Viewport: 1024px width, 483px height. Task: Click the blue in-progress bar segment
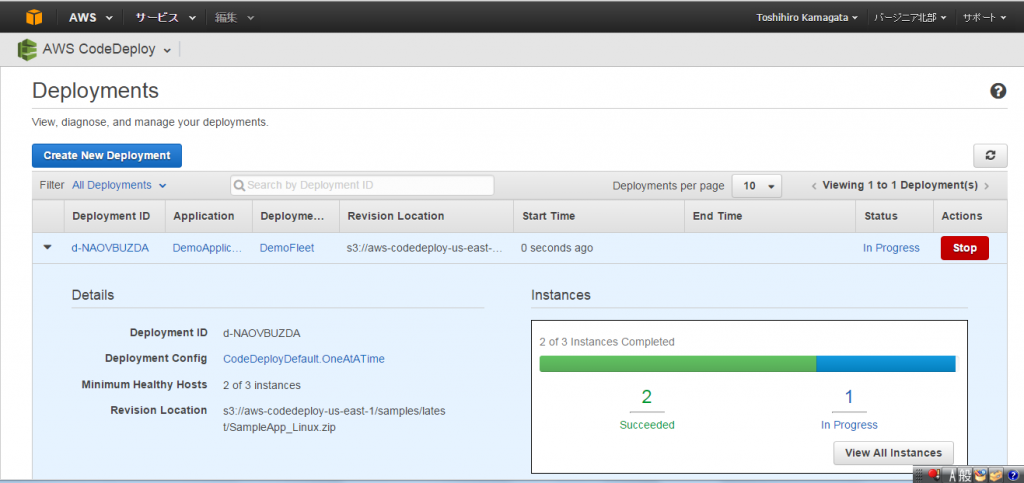886,364
